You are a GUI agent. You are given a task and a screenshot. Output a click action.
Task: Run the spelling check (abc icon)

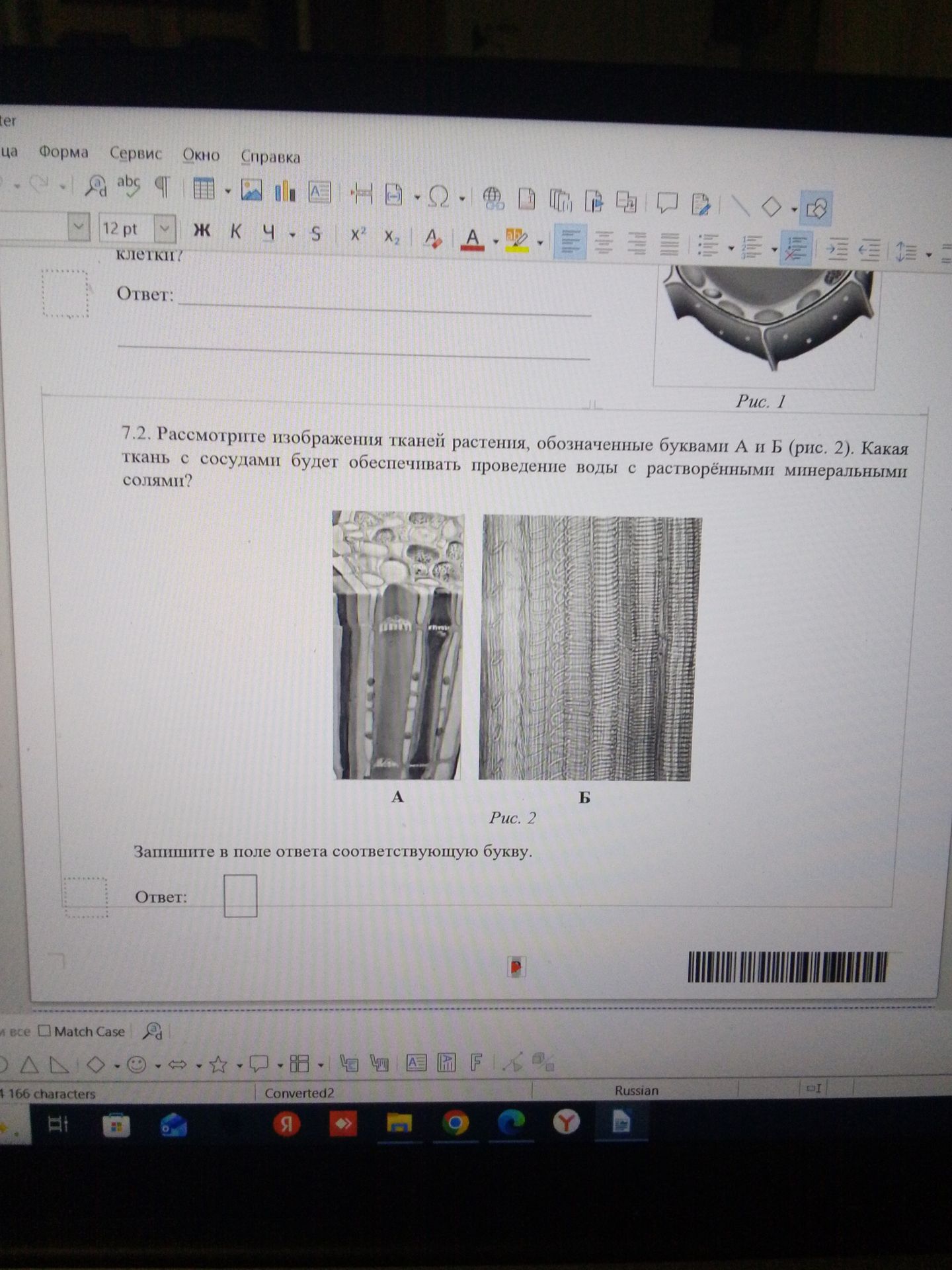coord(128,187)
